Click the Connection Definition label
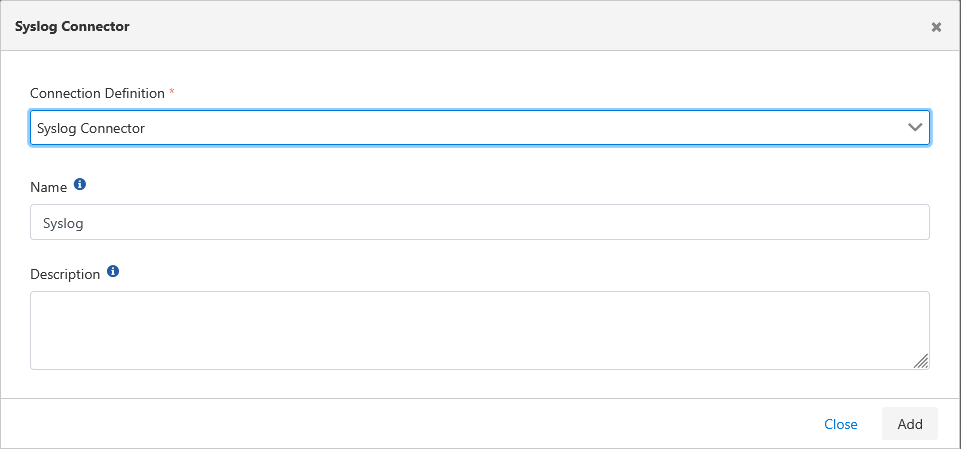961x449 pixels. pos(97,93)
